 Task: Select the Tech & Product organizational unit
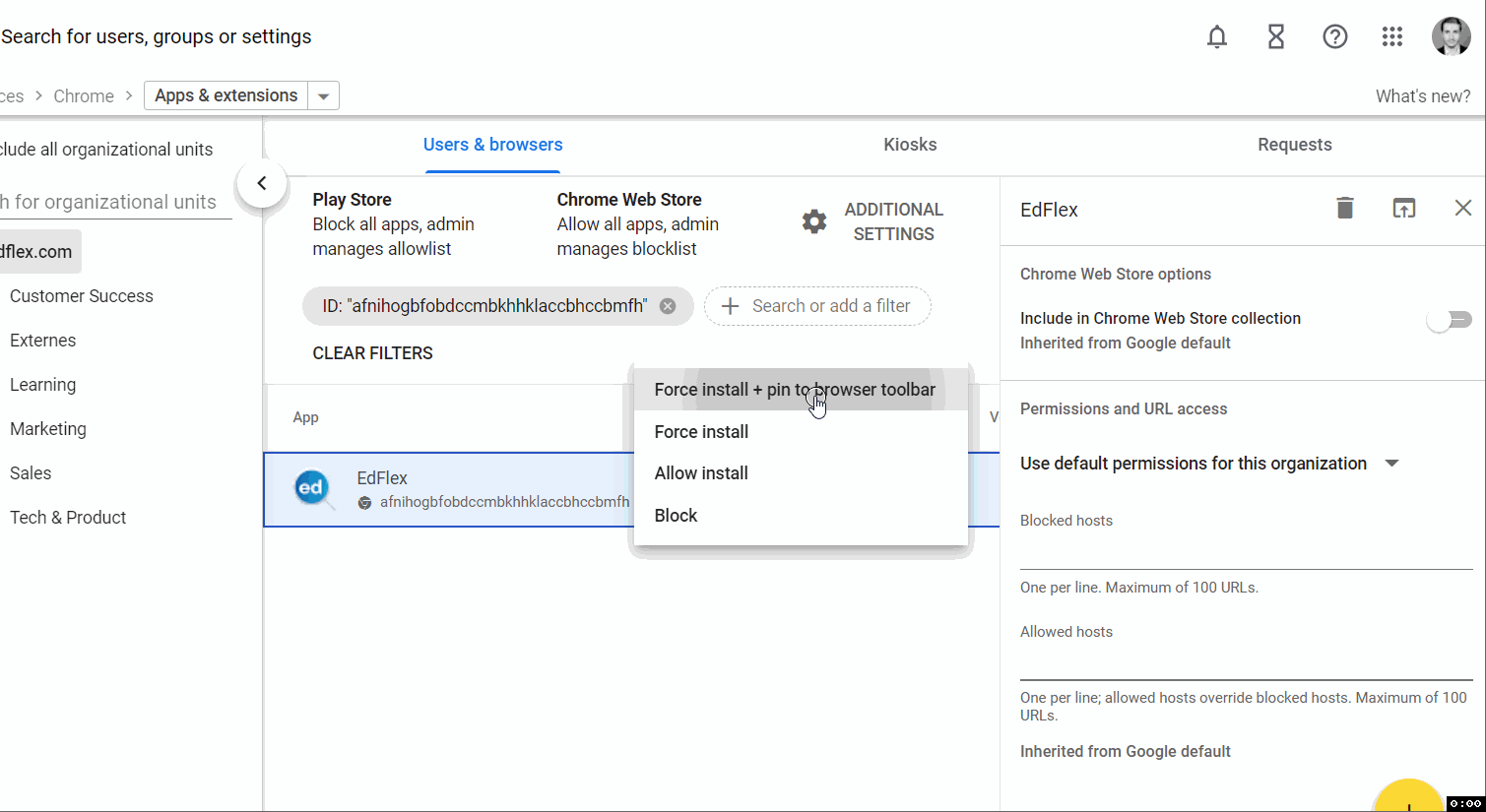tap(68, 518)
